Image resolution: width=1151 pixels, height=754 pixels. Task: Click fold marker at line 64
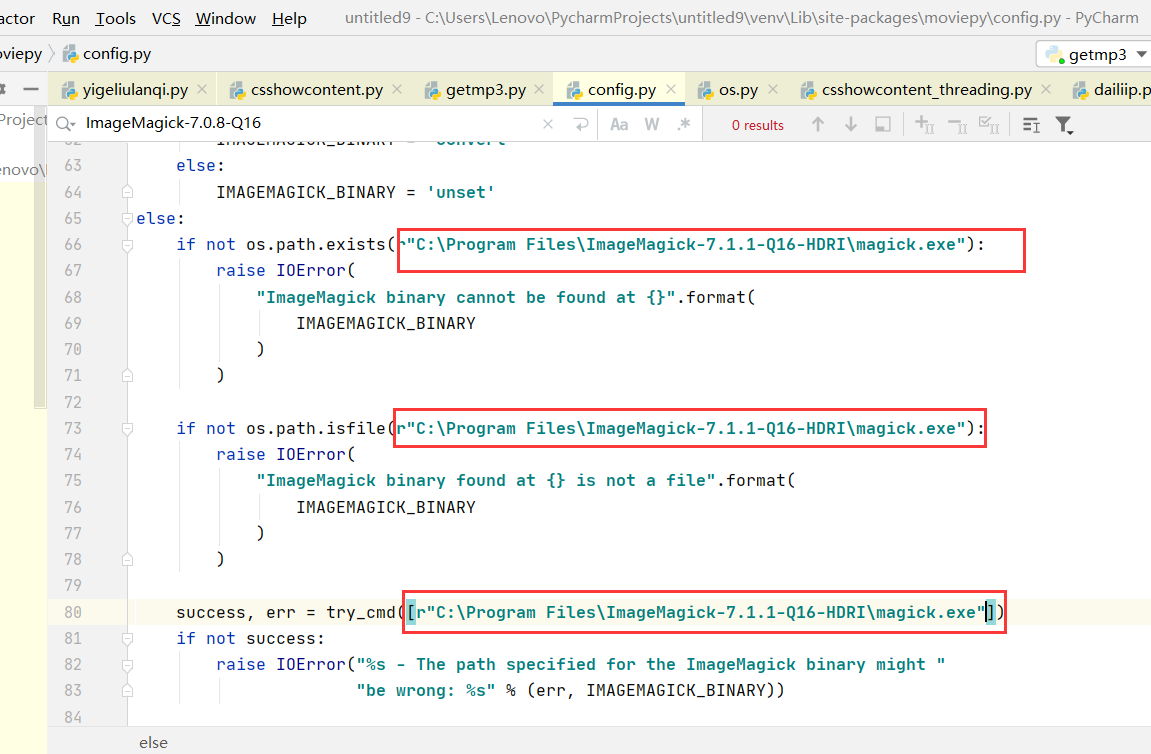128,192
